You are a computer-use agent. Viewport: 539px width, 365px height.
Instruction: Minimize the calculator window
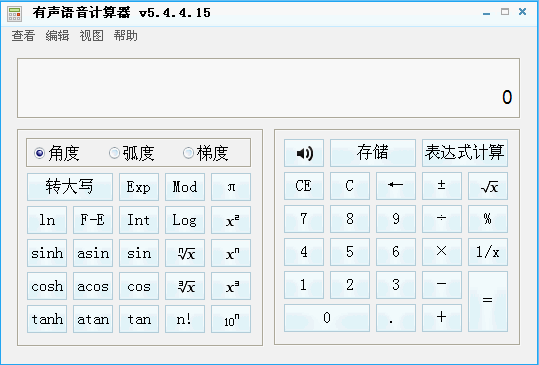click(x=486, y=12)
